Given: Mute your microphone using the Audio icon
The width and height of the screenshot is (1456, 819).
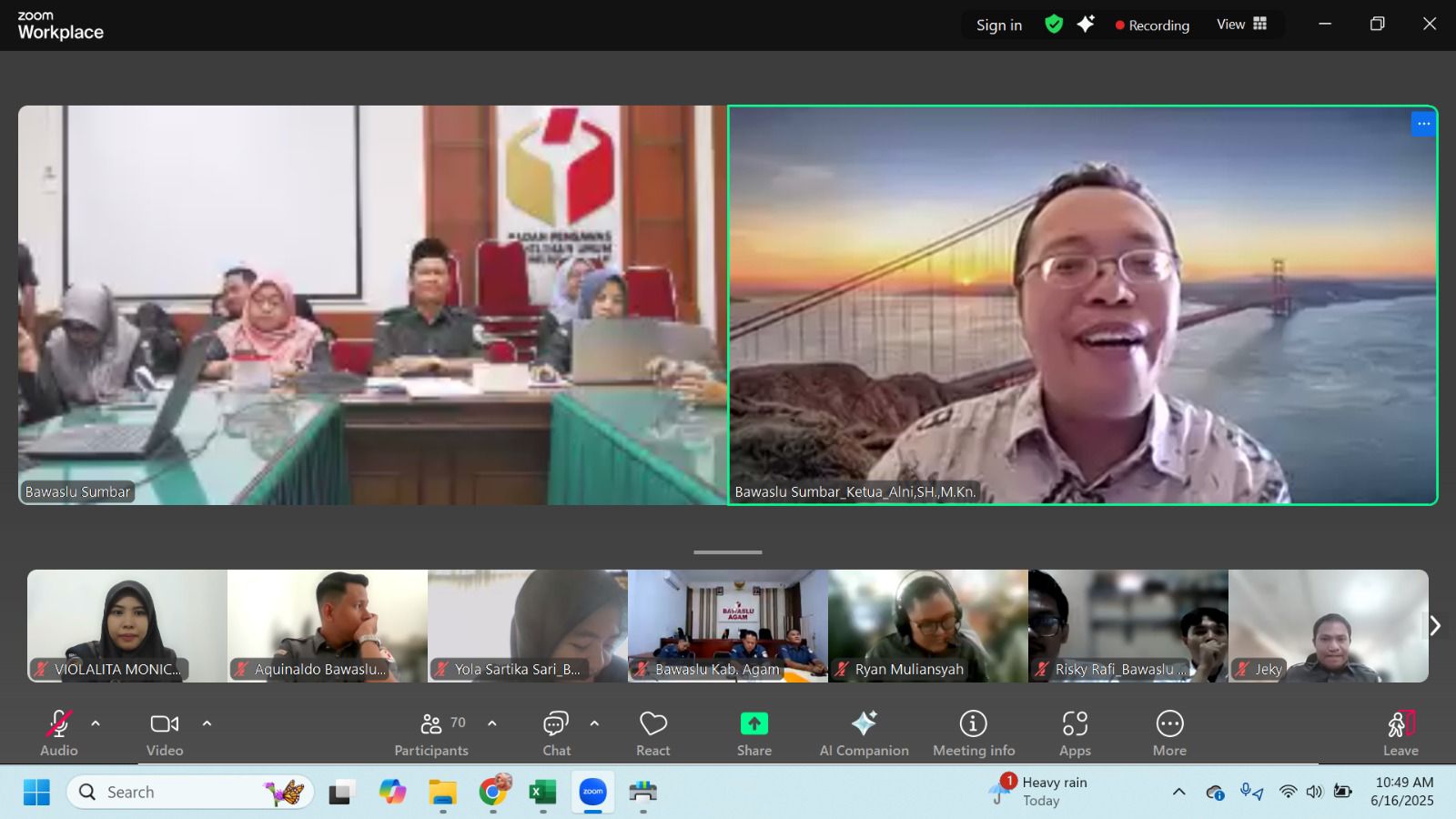Looking at the screenshot, I should click(58, 728).
